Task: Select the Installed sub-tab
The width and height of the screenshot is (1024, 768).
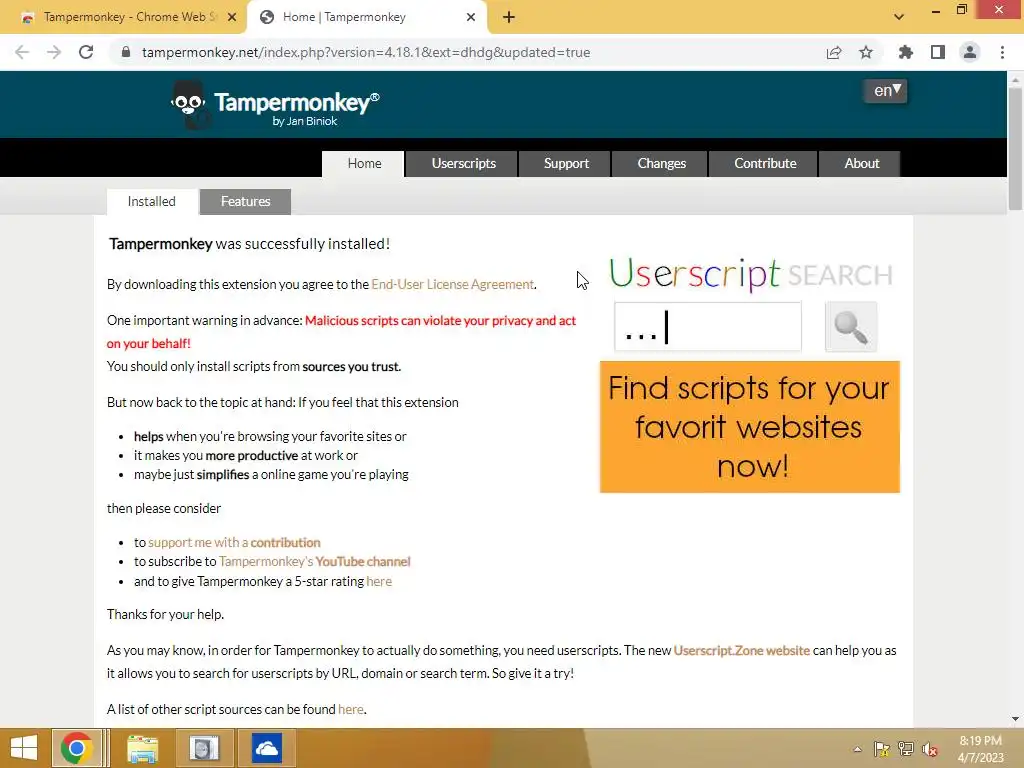Action: pos(152,202)
